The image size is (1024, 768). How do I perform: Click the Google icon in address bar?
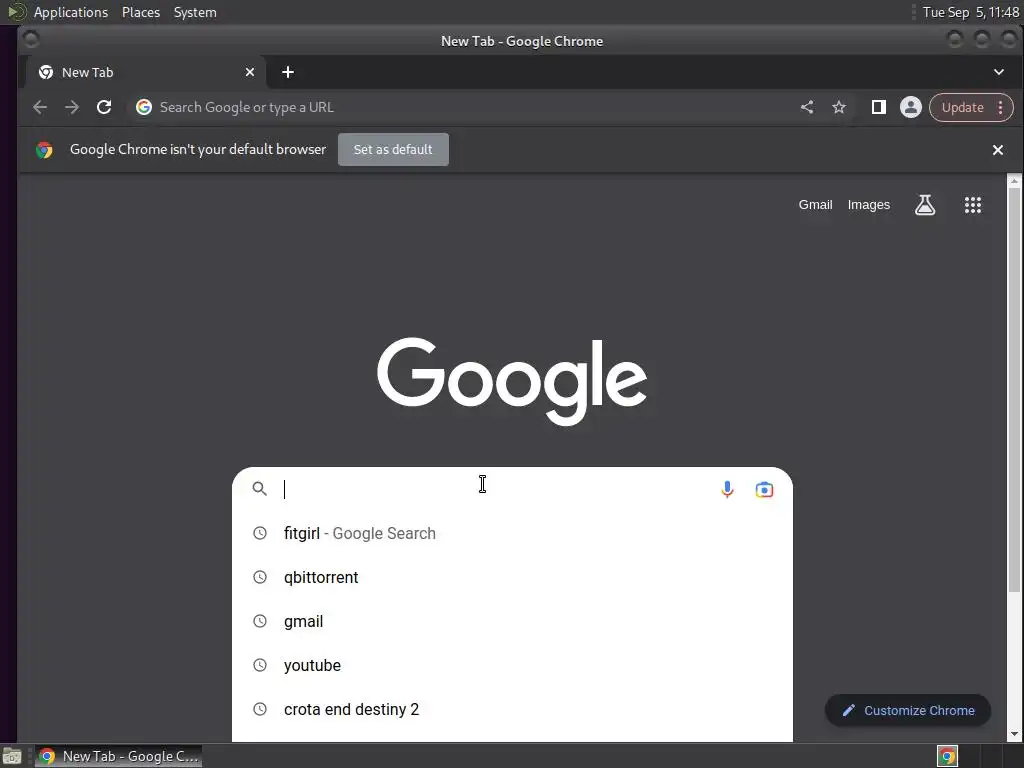coord(144,107)
